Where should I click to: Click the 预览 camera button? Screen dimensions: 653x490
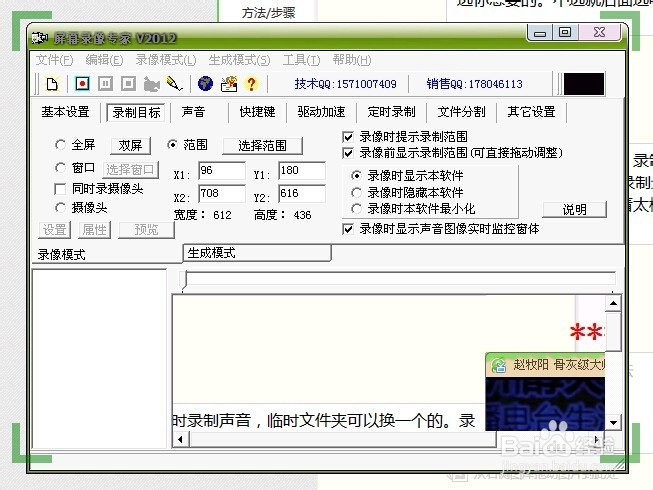coord(146,230)
